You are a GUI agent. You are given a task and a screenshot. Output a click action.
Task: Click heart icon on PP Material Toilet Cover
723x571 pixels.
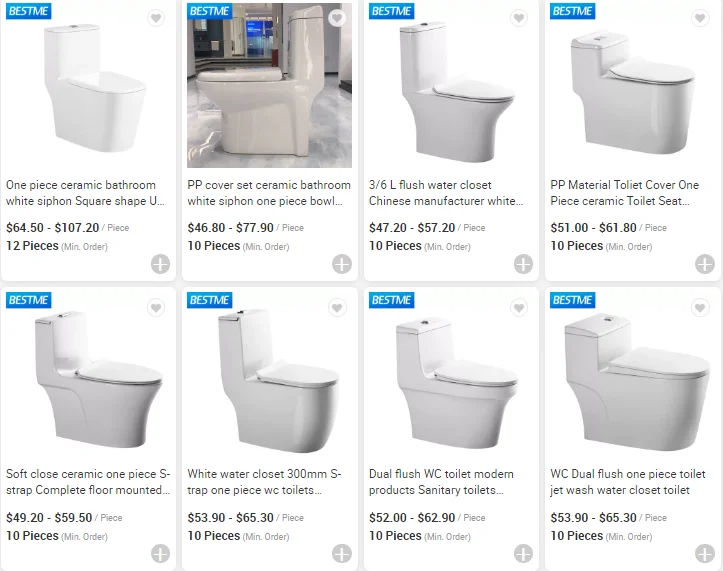(x=700, y=19)
